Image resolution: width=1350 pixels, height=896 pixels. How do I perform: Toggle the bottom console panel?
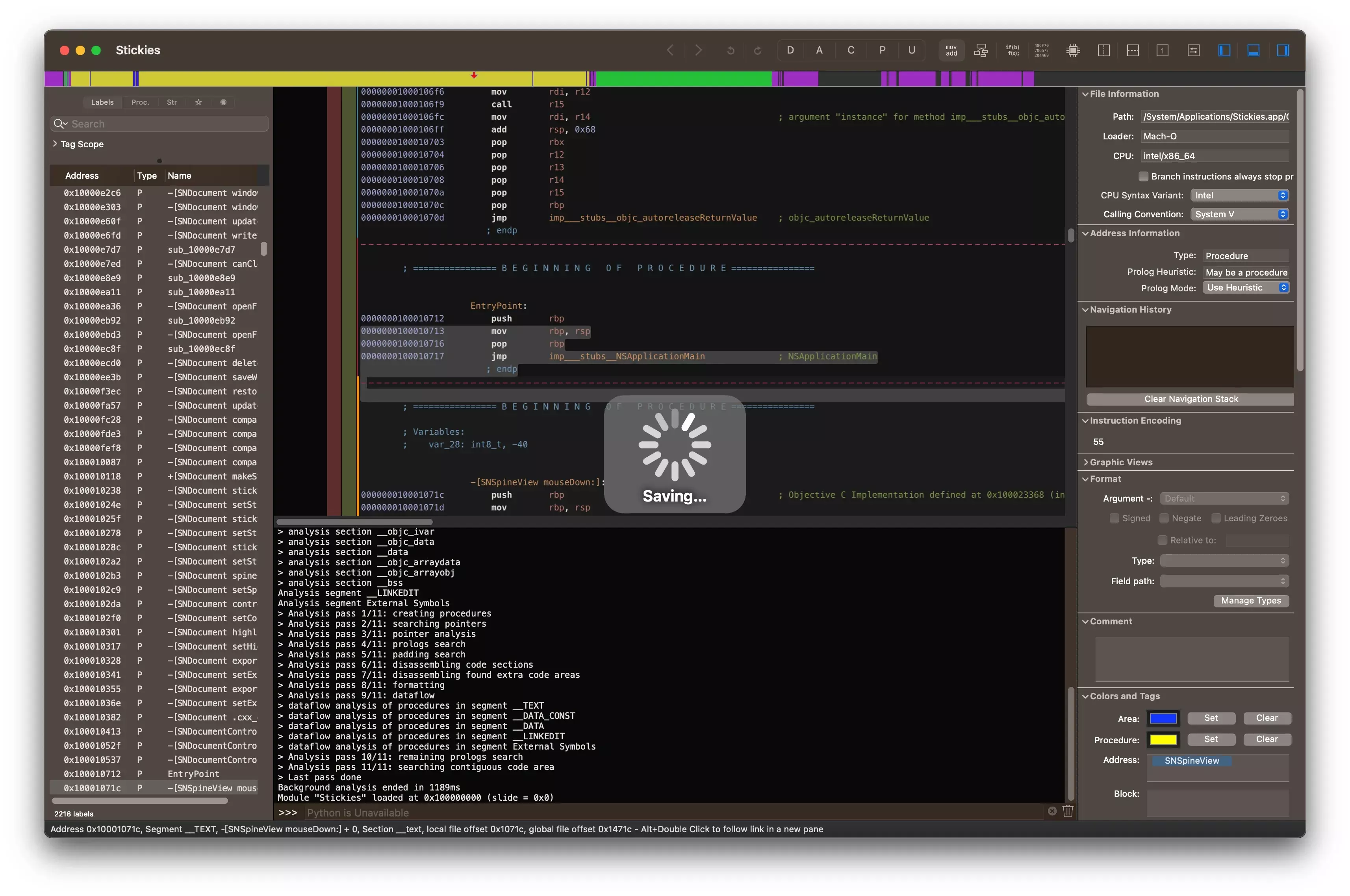click(1253, 50)
